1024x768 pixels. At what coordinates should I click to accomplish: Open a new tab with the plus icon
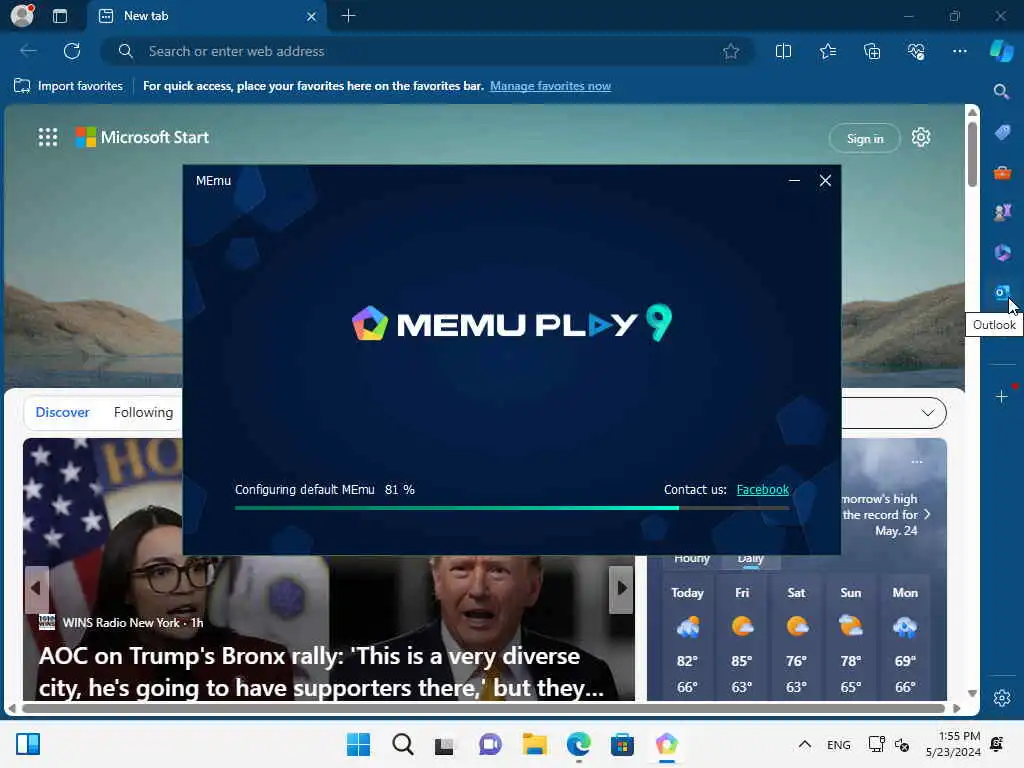pos(349,16)
